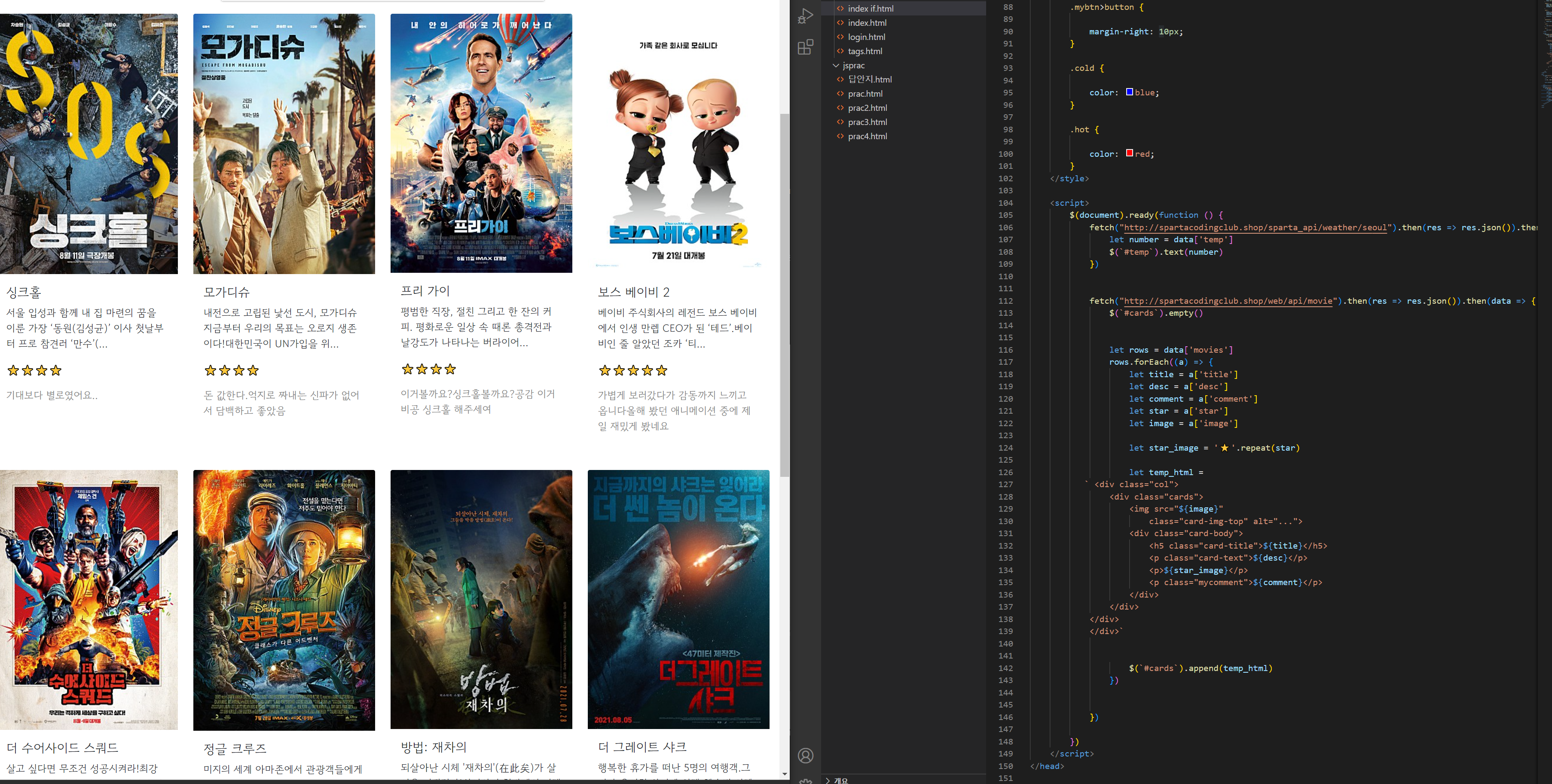Open 답안지.html in the jsprac folder
The height and width of the screenshot is (784, 1552).
pyautogui.click(x=870, y=79)
